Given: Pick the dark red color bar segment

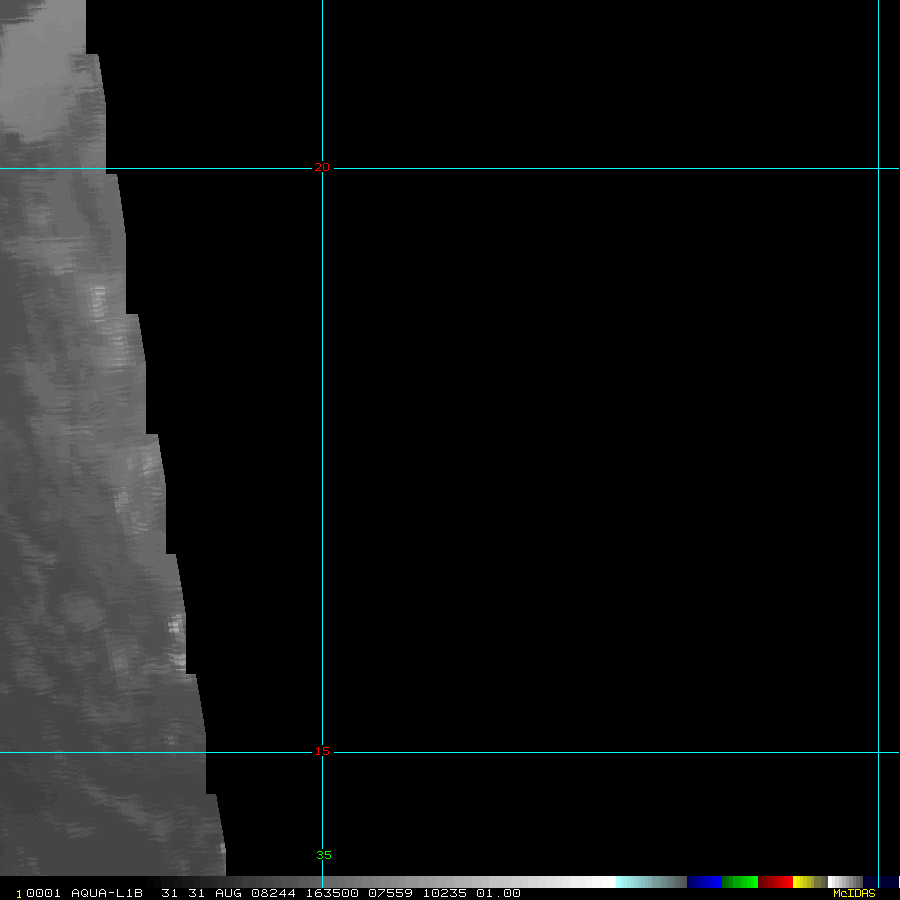Looking at the screenshot, I should [x=775, y=882].
